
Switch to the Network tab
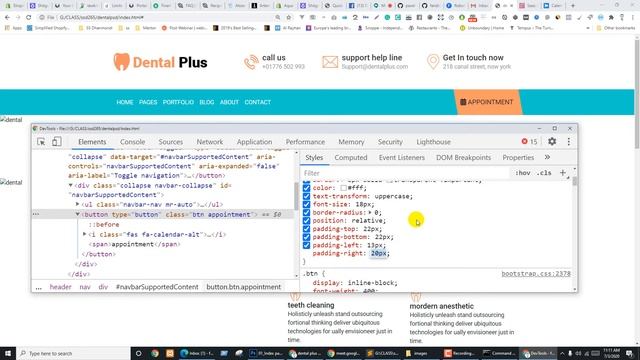pos(210,142)
